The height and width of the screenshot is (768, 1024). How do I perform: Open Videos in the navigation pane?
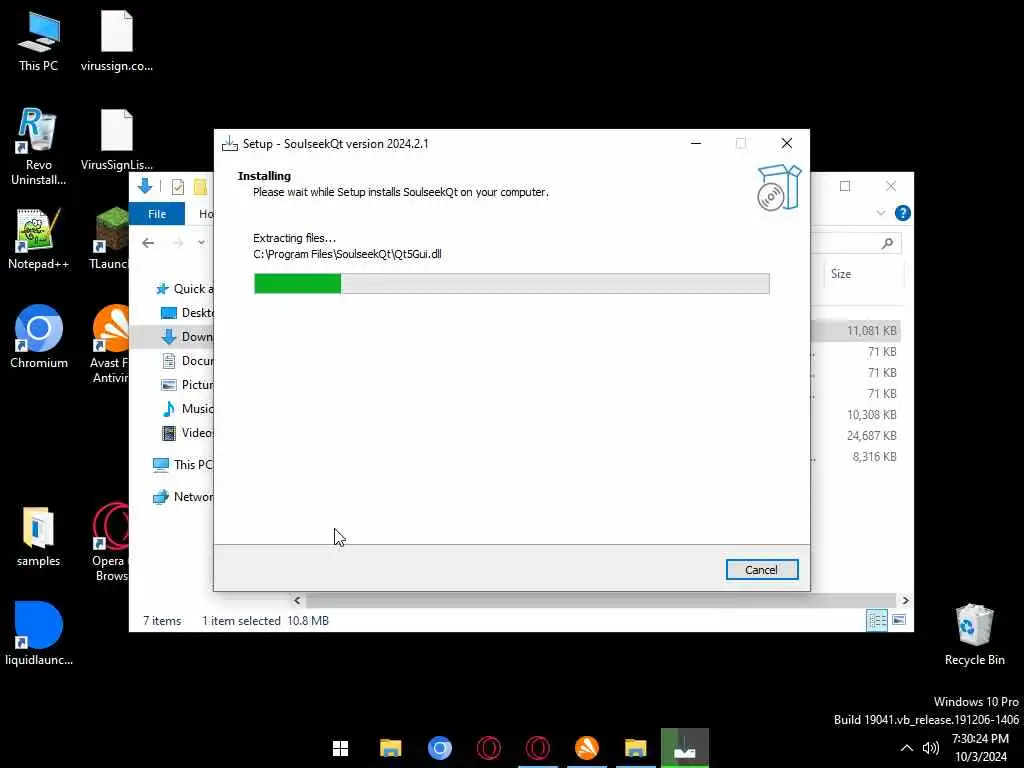click(x=187, y=432)
